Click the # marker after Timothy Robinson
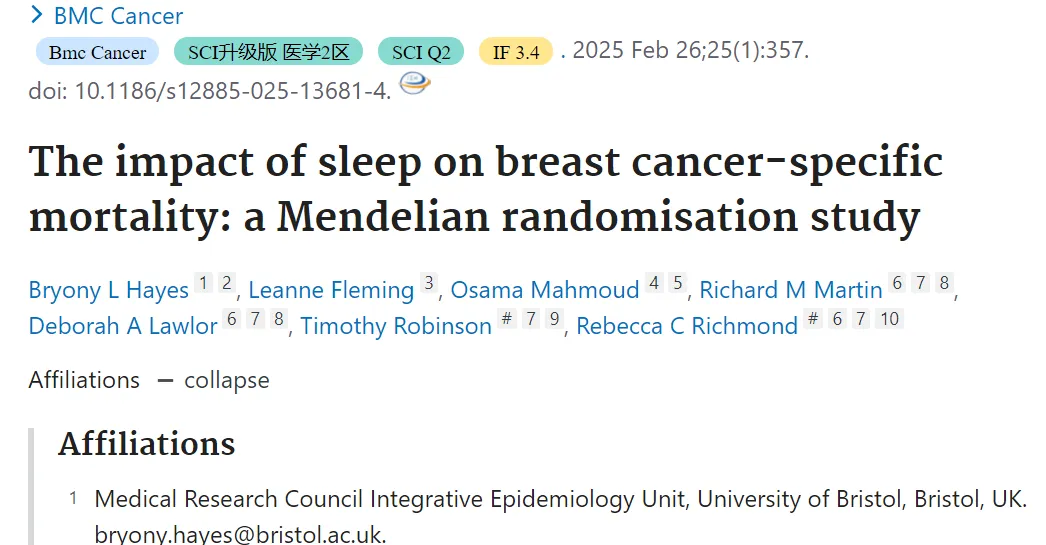The image size is (1046, 545). (x=507, y=319)
